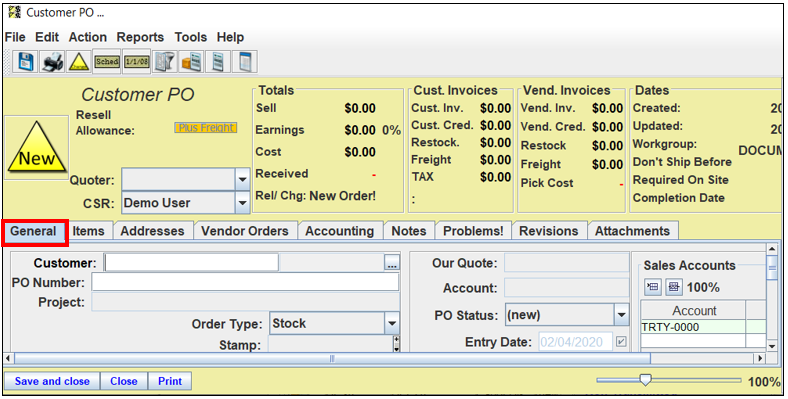Click the PO Number input field
Screen dimensions: 788x399
(x=245, y=282)
